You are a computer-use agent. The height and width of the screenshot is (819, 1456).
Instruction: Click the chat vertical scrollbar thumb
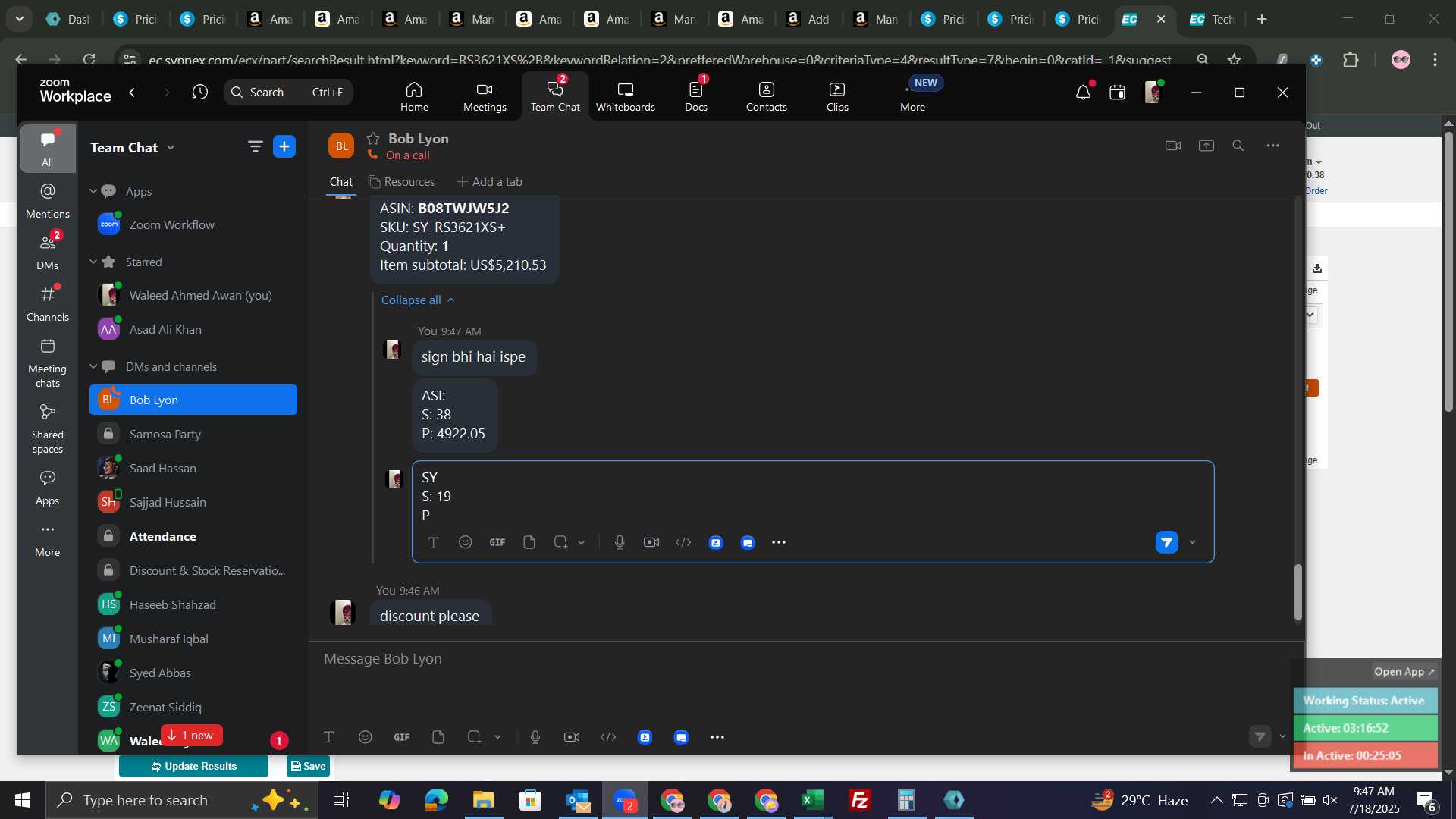pyautogui.click(x=1298, y=592)
